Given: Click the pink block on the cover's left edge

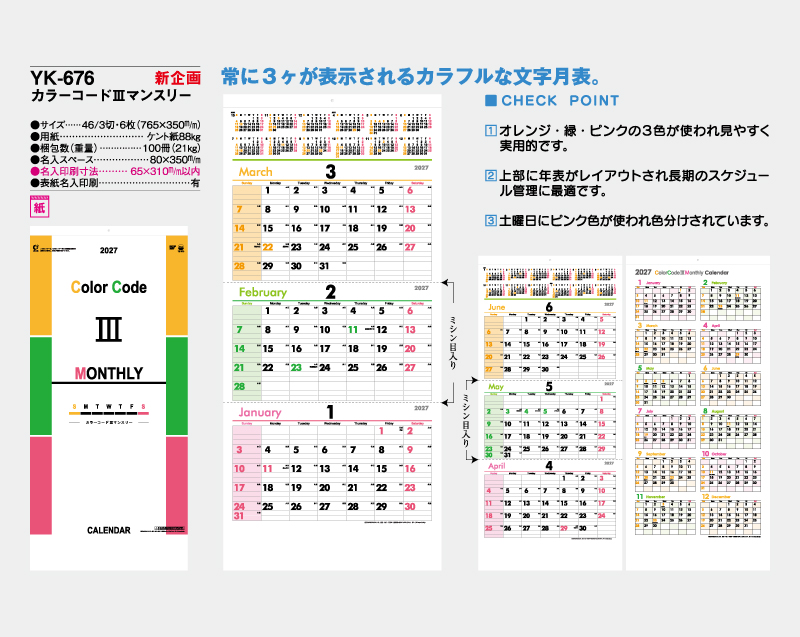Looking at the screenshot, I should 41,485.
